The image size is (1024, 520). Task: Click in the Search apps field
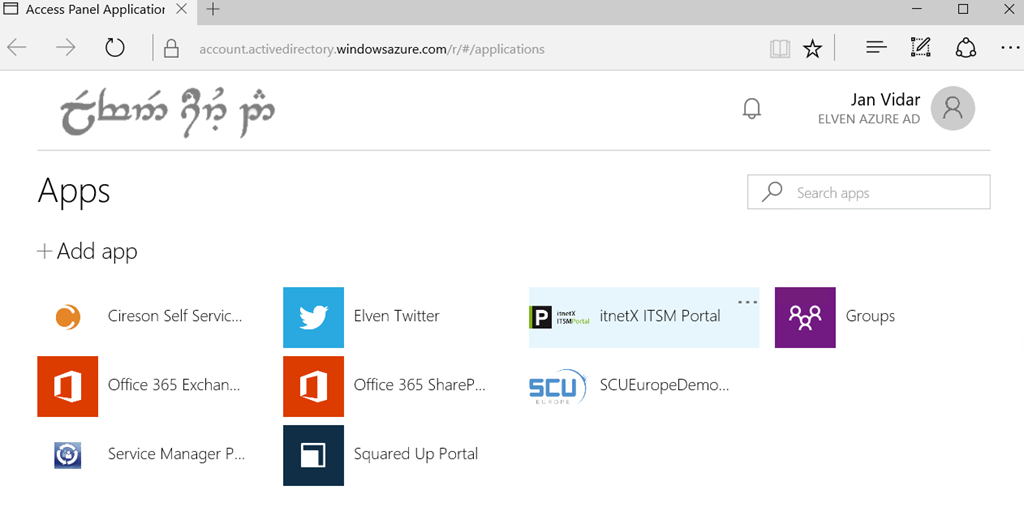[869, 192]
